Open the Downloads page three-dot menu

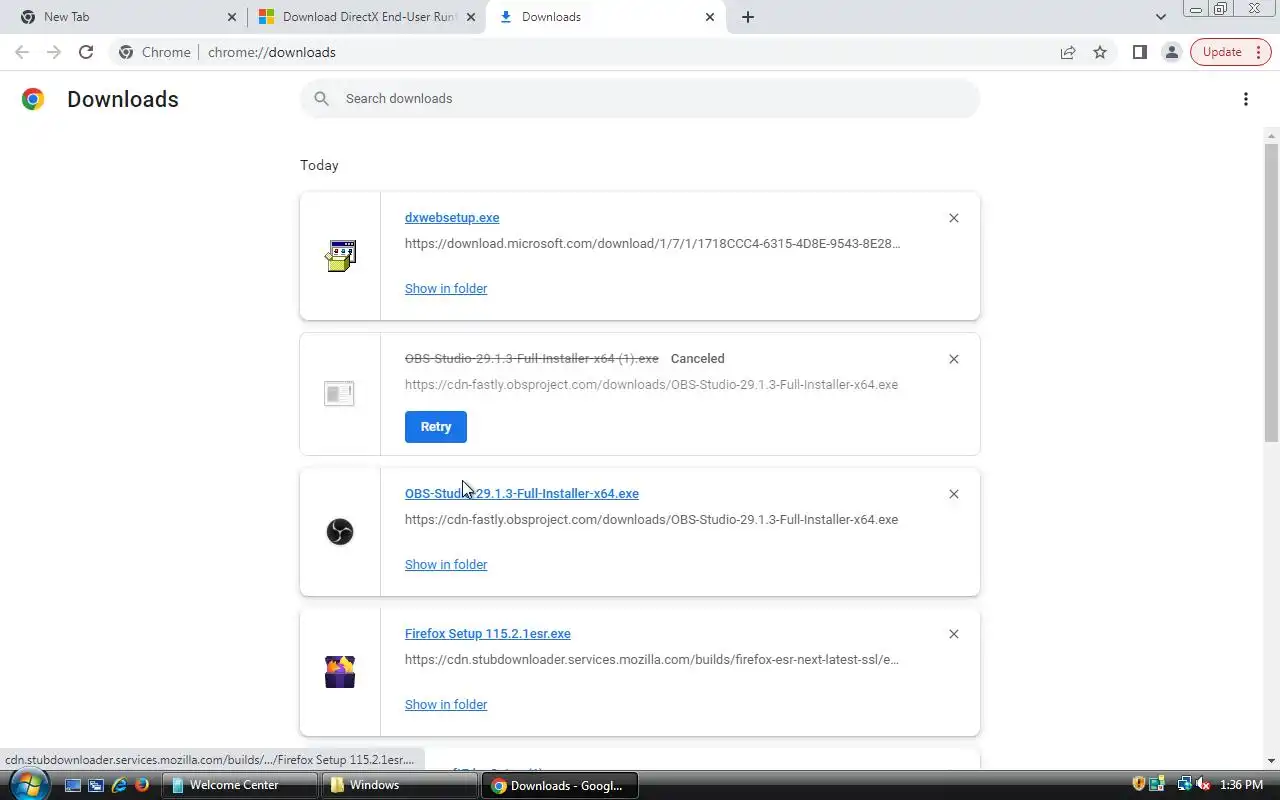(1245, 99)
